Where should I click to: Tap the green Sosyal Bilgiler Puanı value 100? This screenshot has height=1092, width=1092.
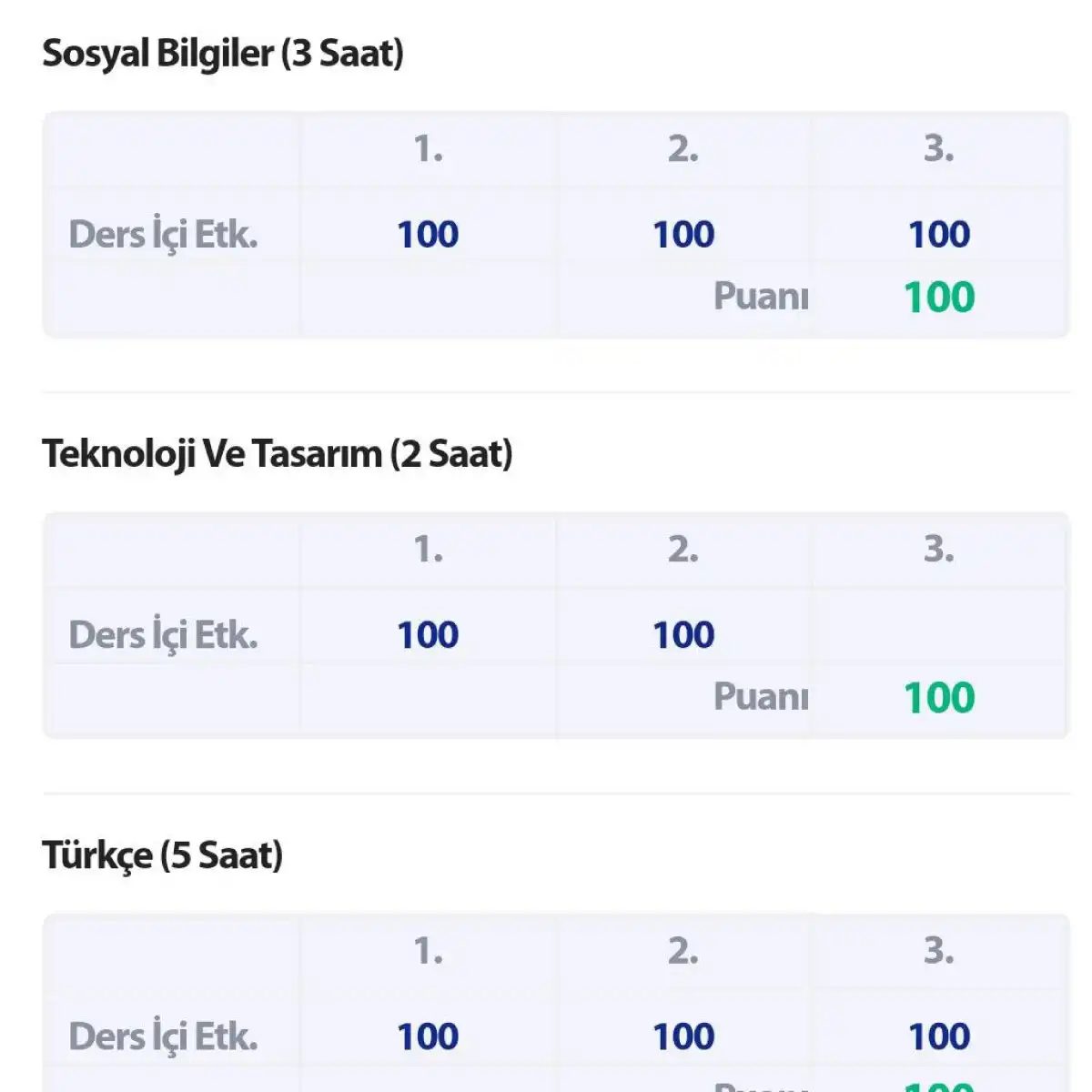(939, 298)
